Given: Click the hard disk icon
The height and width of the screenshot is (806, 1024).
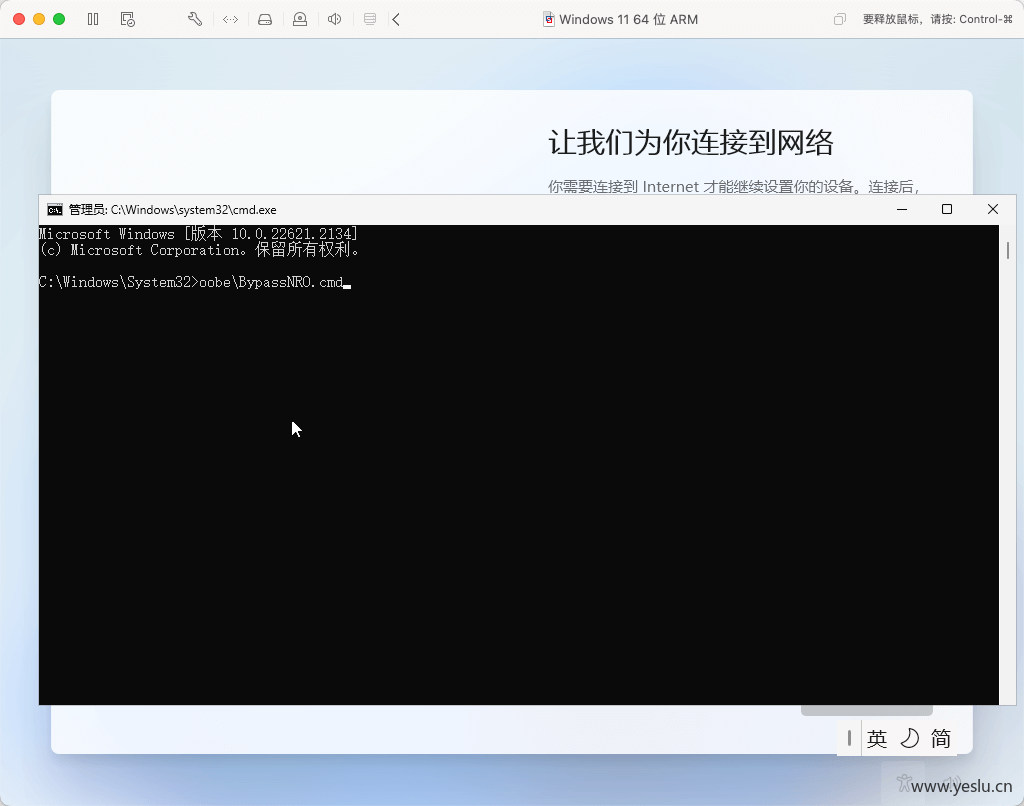Looking at the screenshot, I should tap(265, 19).
